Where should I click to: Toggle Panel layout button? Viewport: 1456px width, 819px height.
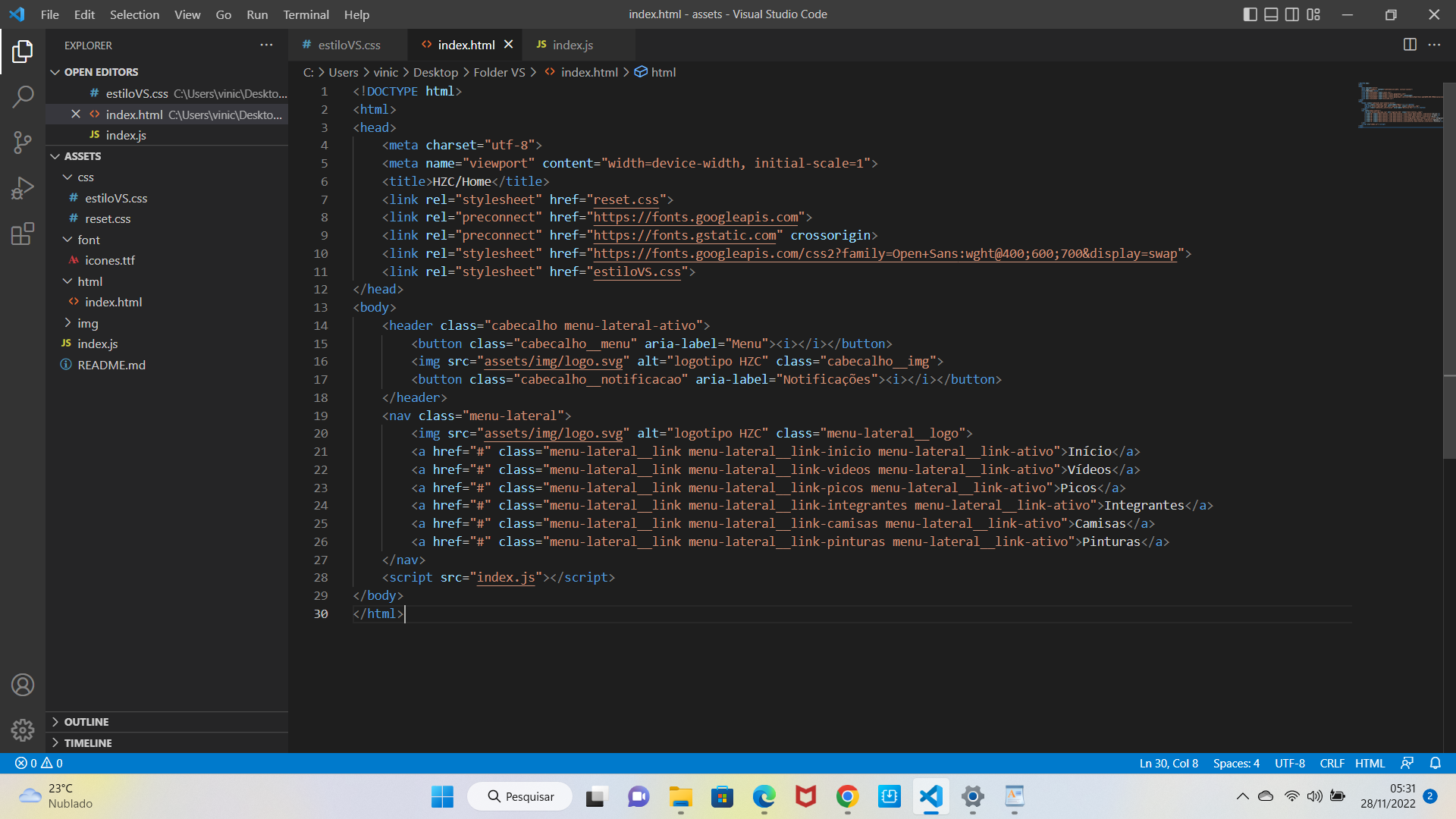click(x=1271, y=14)
